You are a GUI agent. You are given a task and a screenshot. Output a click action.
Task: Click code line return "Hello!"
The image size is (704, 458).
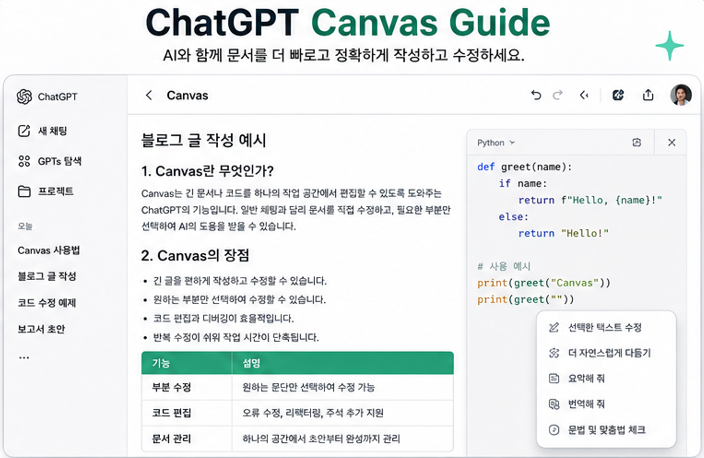(x=563, y=233)
